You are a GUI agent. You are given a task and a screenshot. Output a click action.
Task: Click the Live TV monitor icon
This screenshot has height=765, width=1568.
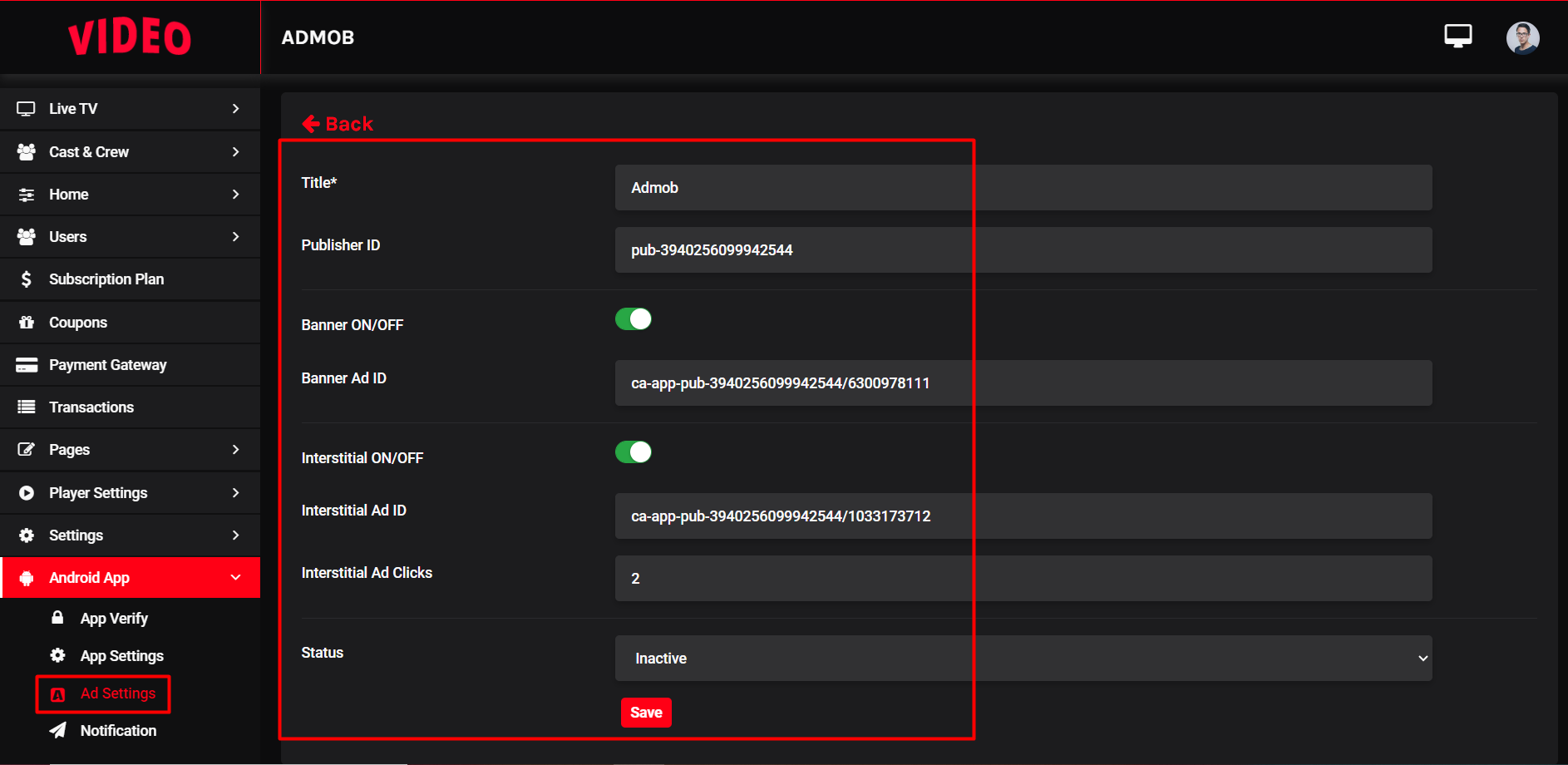click(26, 109)
